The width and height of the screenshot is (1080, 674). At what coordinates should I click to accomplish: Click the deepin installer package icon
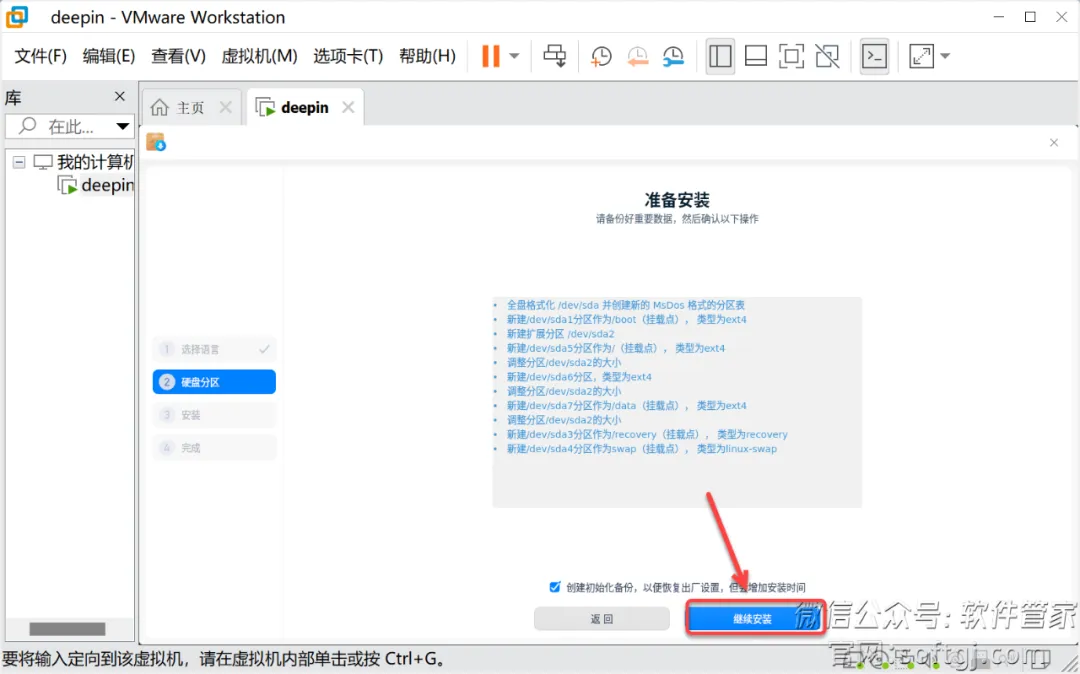coord(156,143)
